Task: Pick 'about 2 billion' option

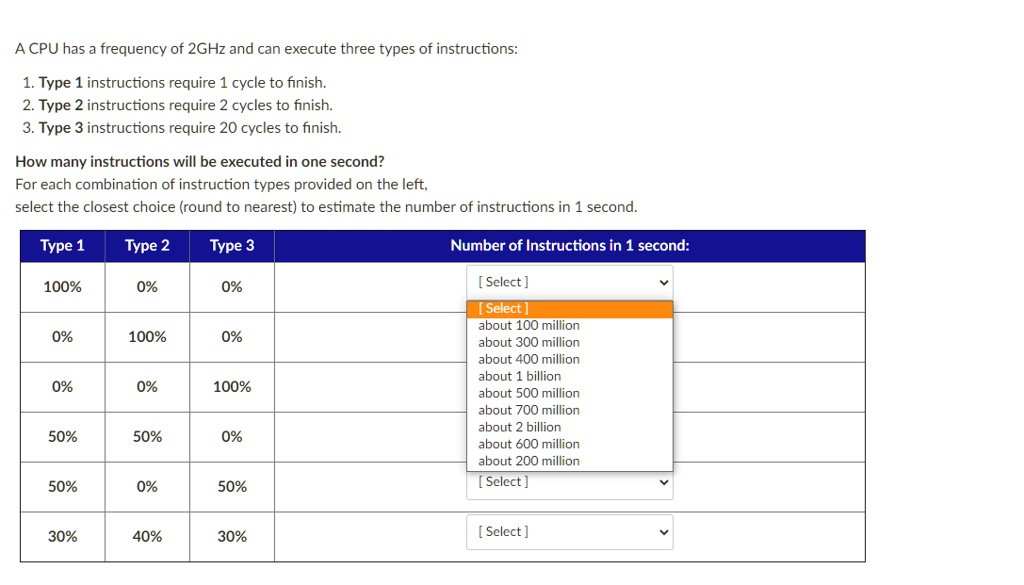Action: point(569,427)
